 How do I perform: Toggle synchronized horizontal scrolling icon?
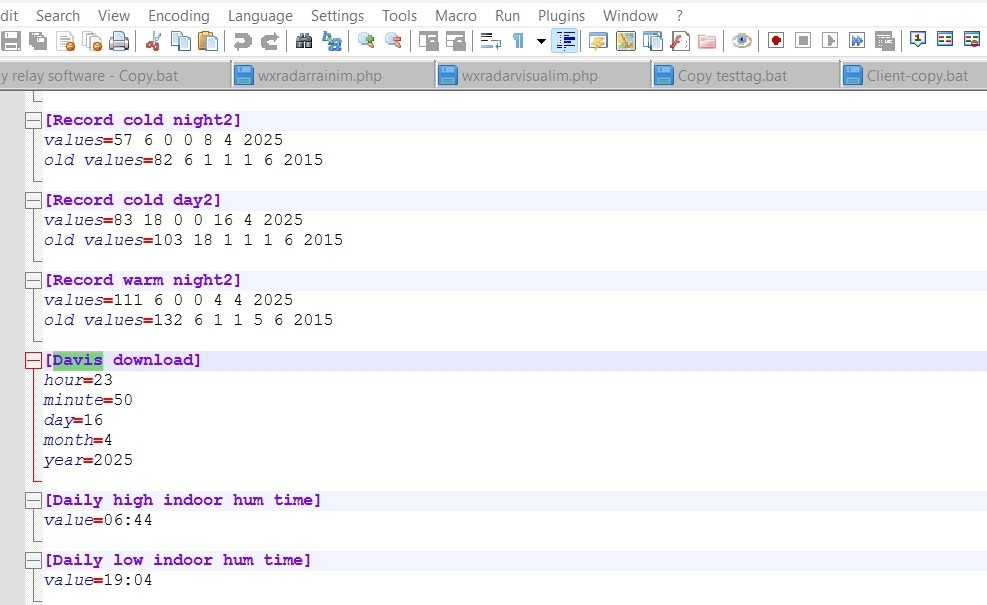pos(456,41)
